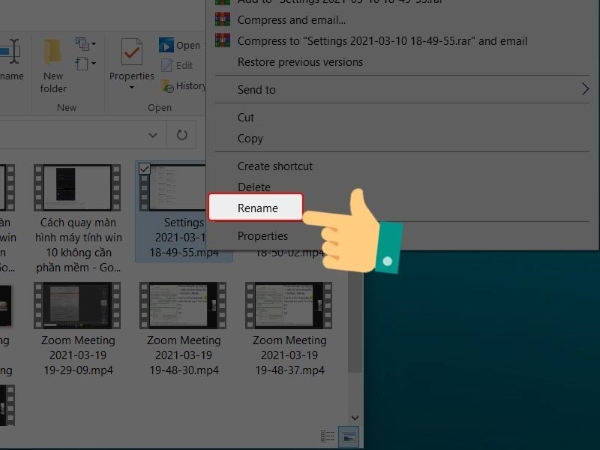
Task: Choose Copy in the context menu
Action: (250, 139)
